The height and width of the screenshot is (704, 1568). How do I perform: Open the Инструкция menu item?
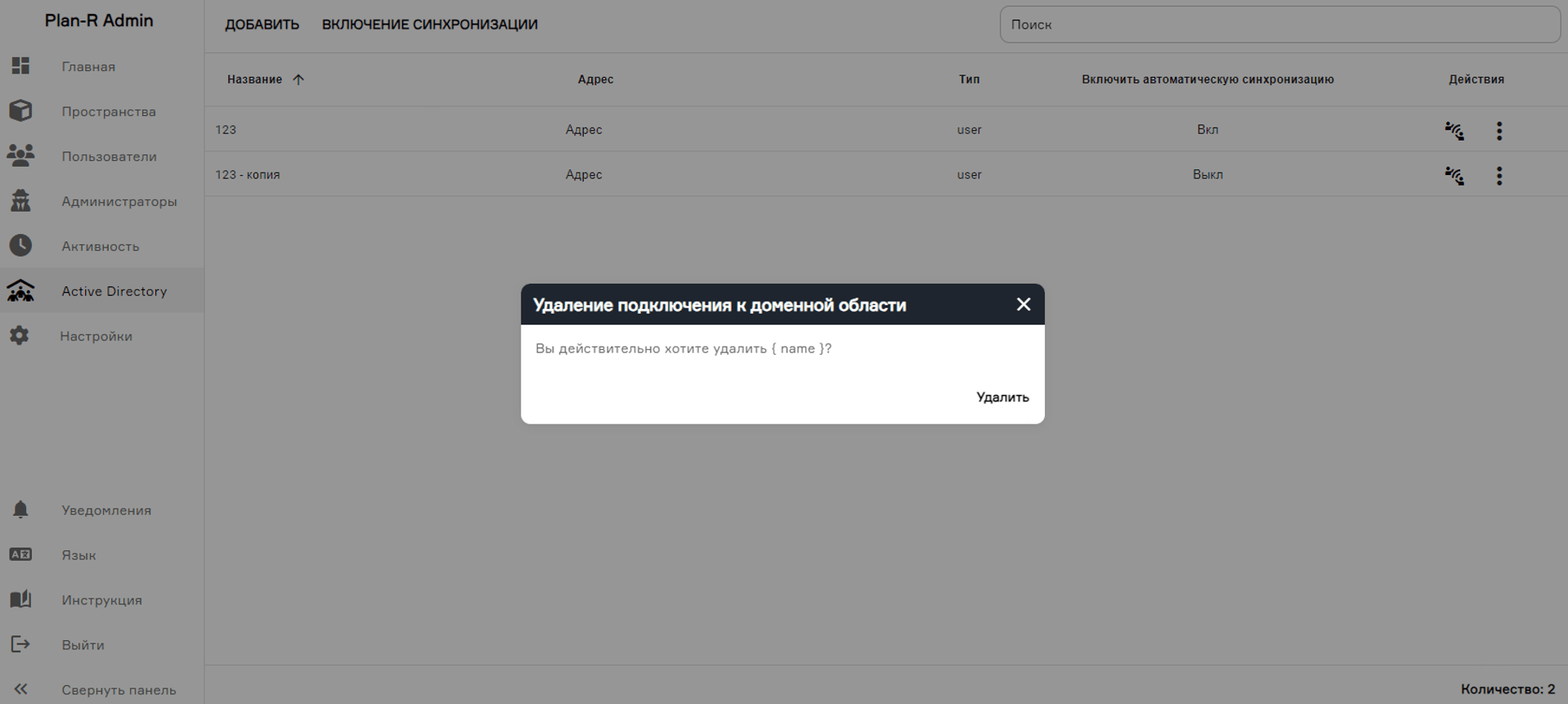click(x=101, y=600)
